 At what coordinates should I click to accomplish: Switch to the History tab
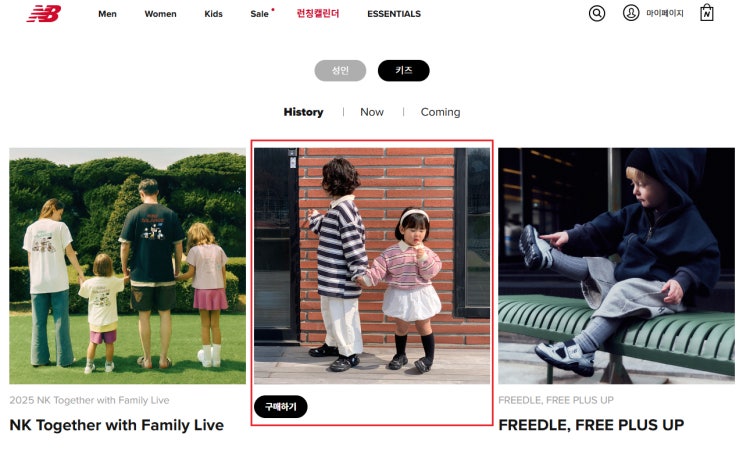pos(303,112)
